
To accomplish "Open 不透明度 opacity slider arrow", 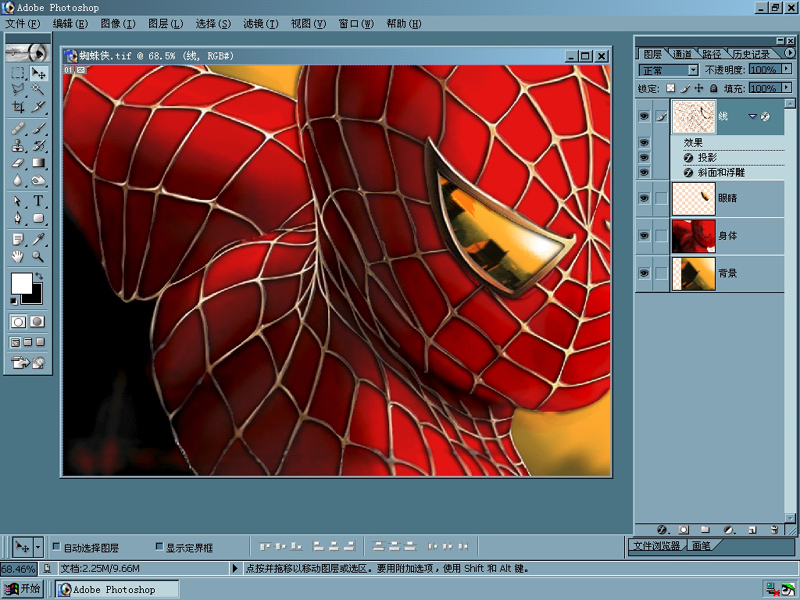I will coord(787,69).
